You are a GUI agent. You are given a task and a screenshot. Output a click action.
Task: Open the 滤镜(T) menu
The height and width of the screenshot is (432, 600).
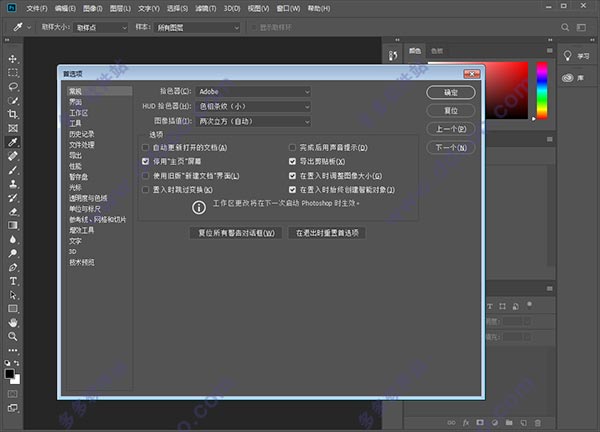205,8
